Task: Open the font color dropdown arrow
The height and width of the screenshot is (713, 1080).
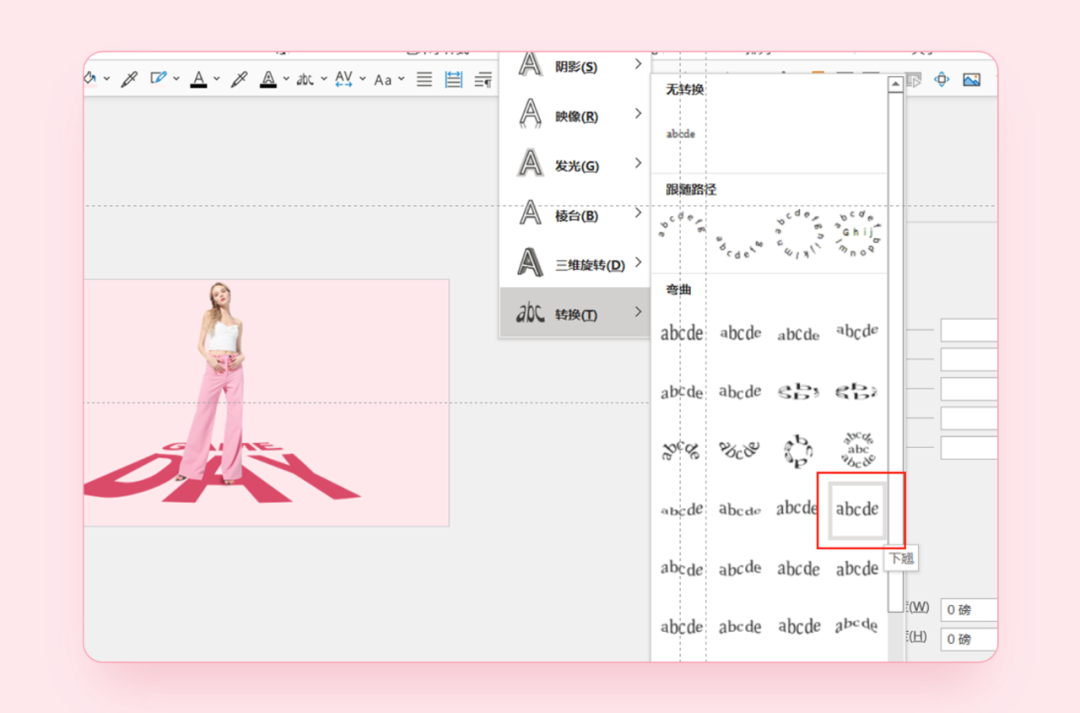Action: point(216,79)
